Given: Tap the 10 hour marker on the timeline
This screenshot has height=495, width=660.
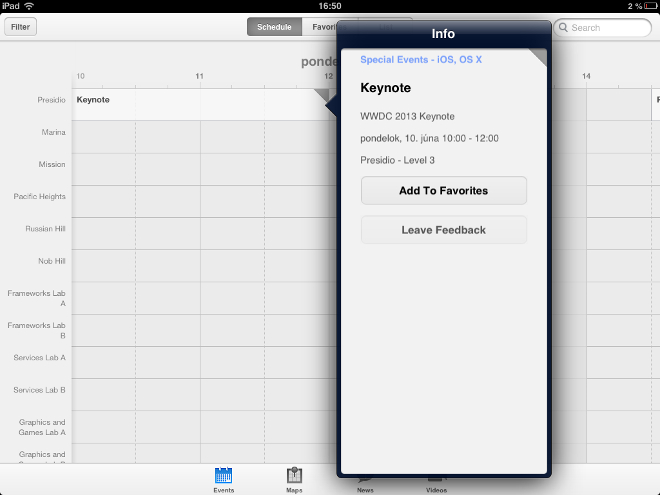Looking at the screenshot, I should (80, 76).
